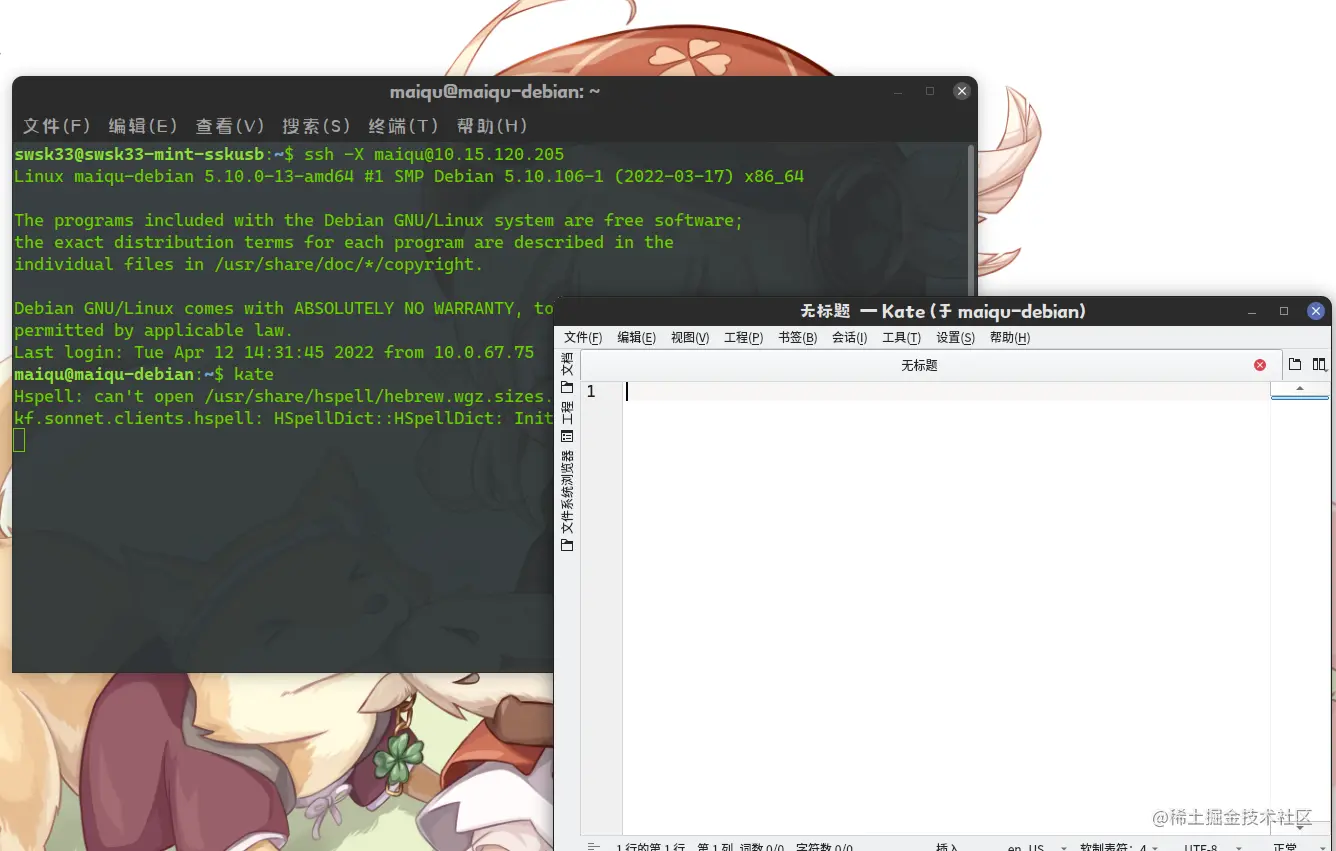This screenshot has height=851, width=1336.
Task: Open the en_US language dropdown
Action: tap(1036, 847)
